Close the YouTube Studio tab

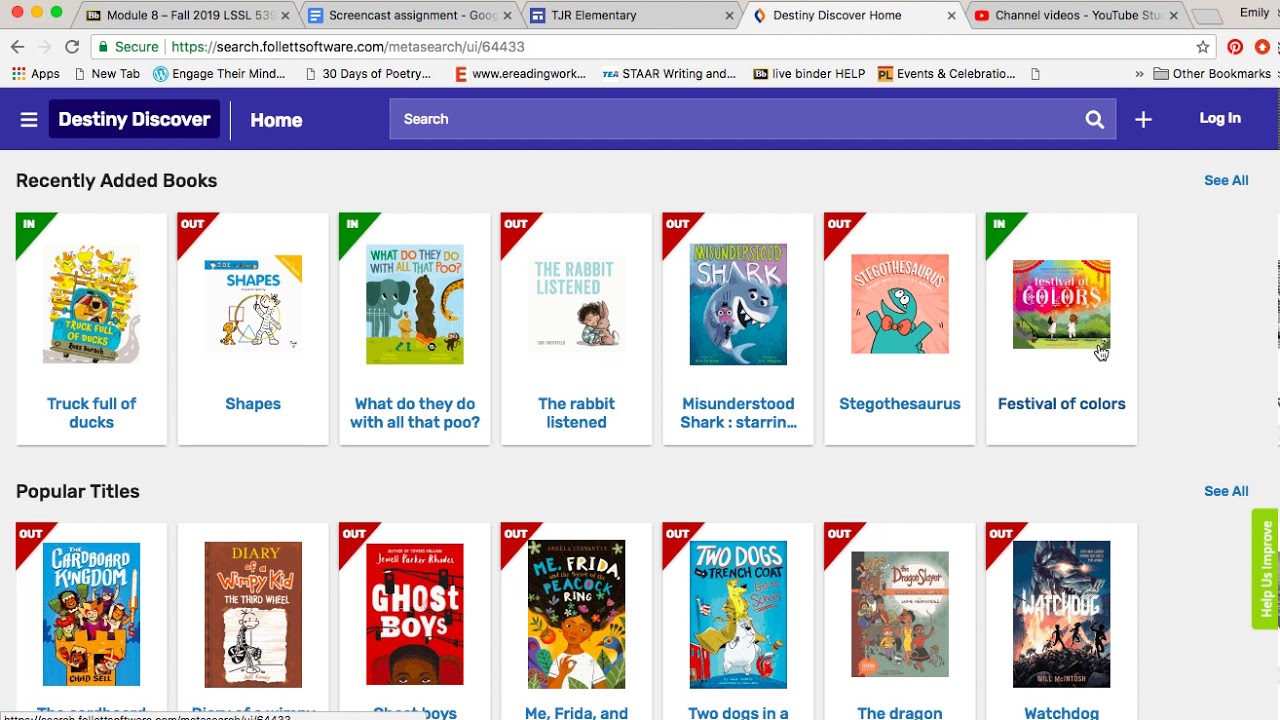[x=1174, y=15]
